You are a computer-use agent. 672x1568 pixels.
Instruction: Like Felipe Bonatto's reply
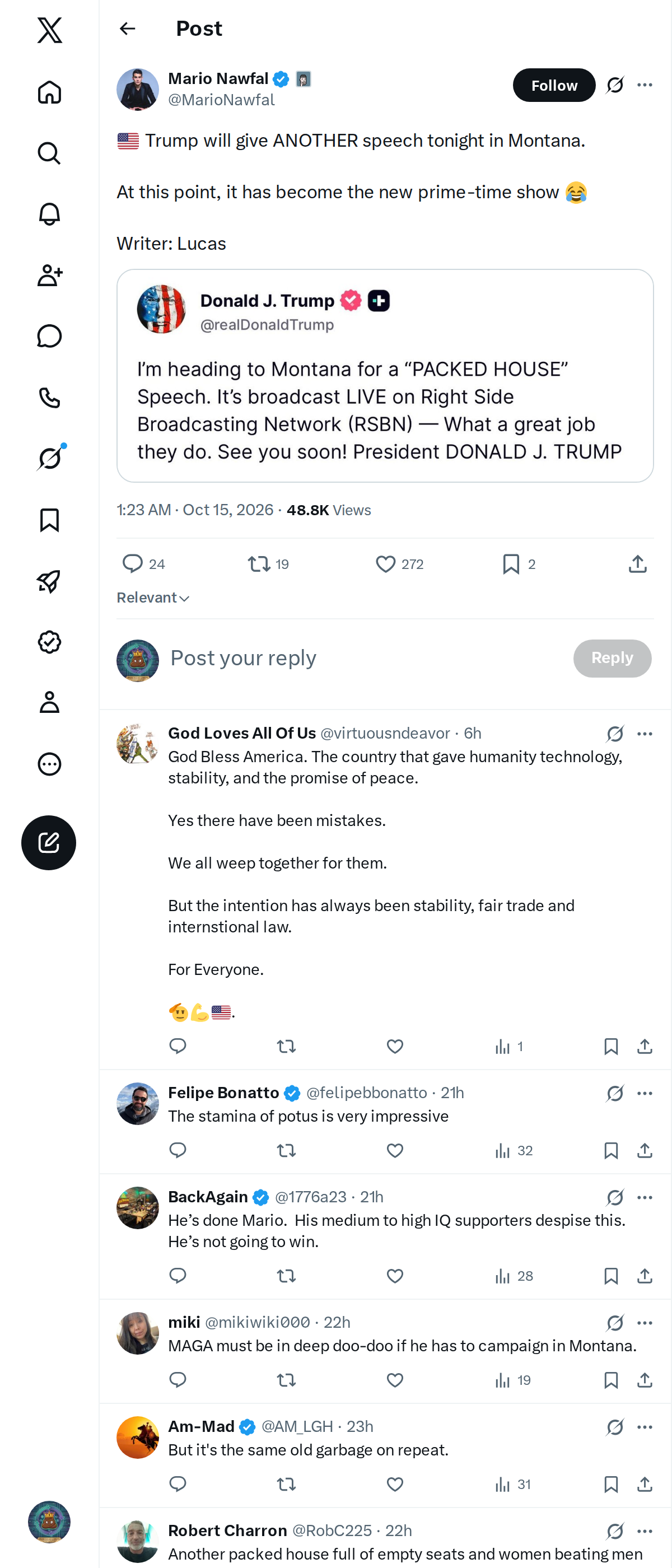click(x=395, y=1150)
